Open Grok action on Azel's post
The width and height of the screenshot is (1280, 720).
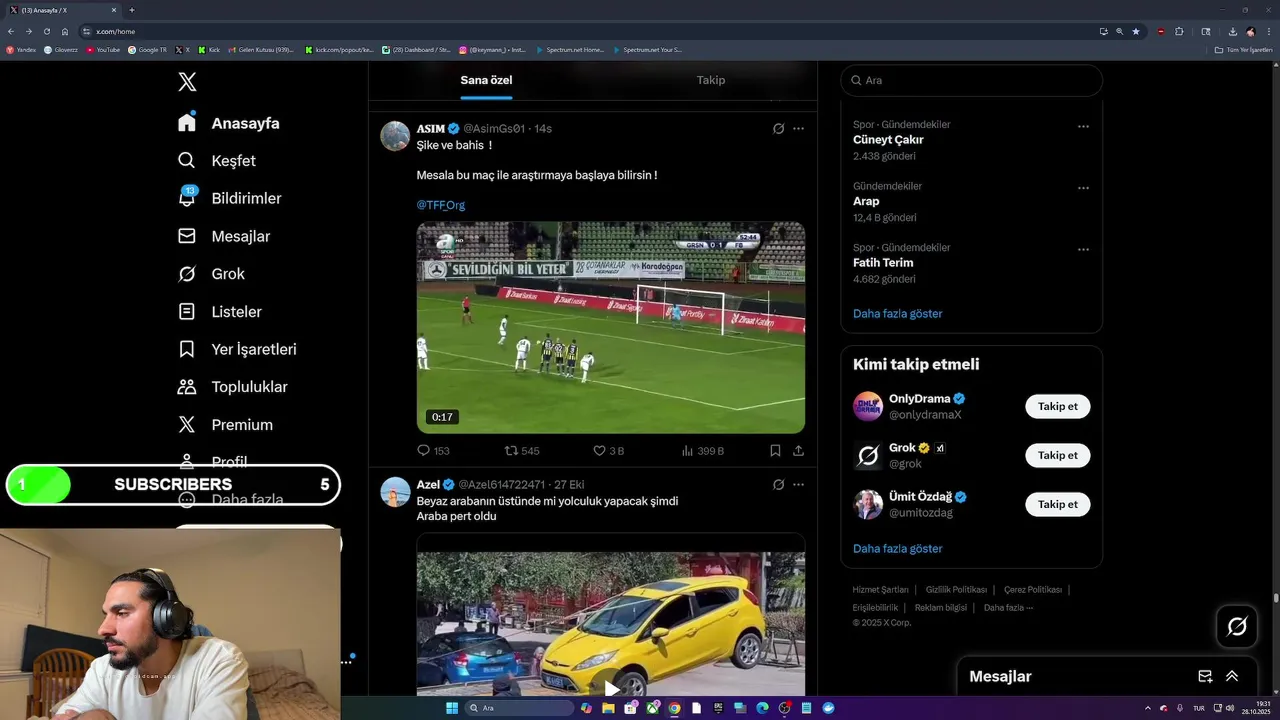coord(778,485)
